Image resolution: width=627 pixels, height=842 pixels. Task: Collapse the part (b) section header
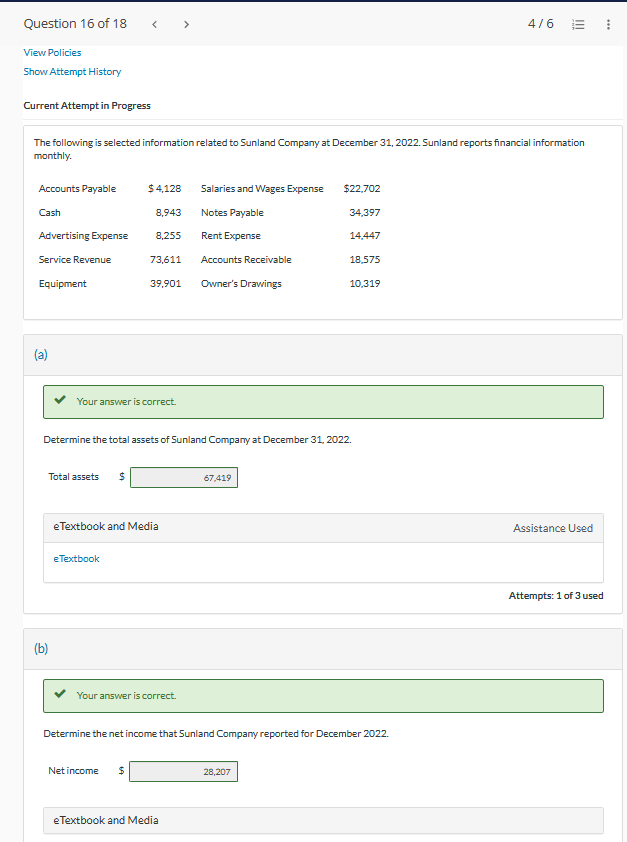(x=40, y=647)
